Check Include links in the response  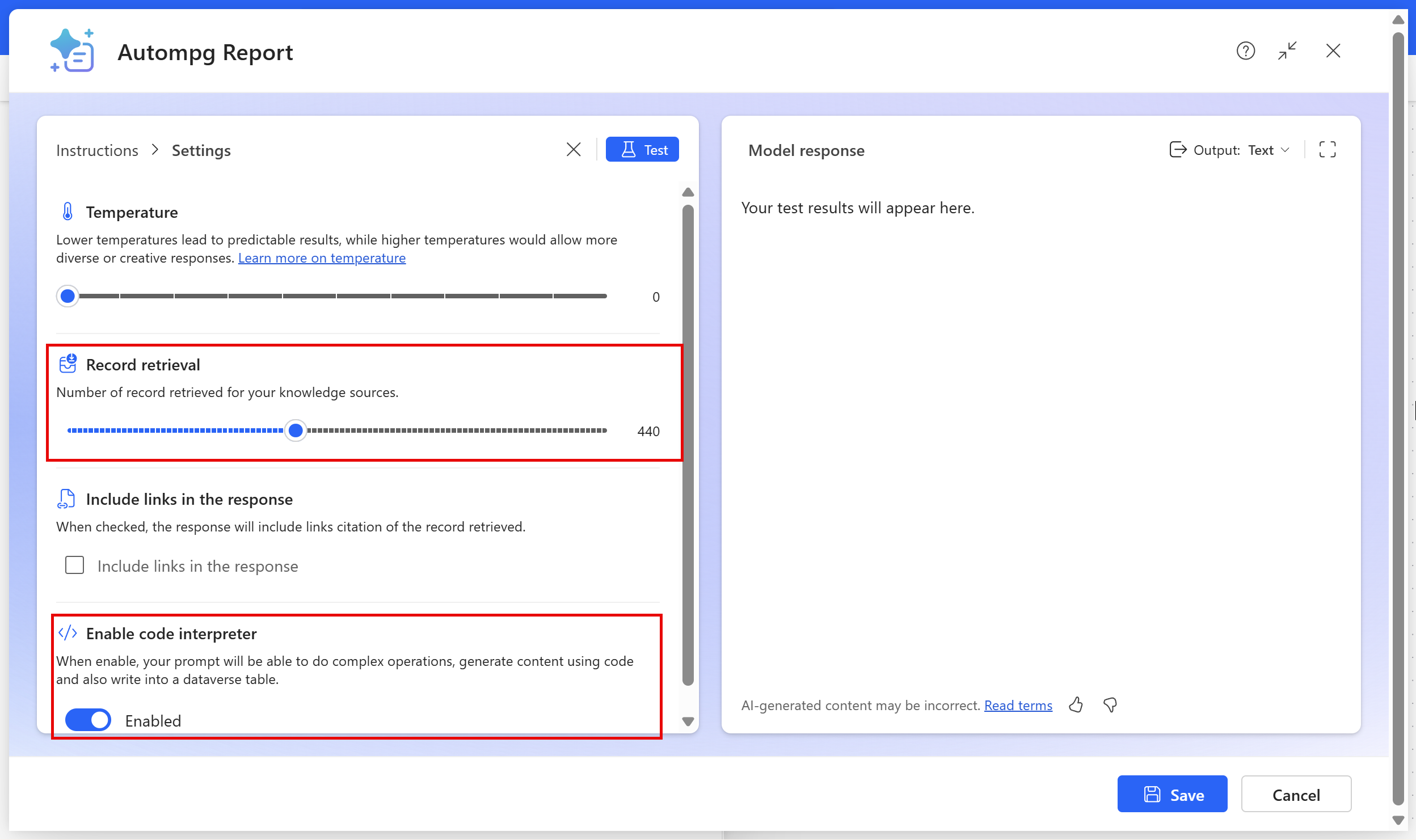point(74,565)
